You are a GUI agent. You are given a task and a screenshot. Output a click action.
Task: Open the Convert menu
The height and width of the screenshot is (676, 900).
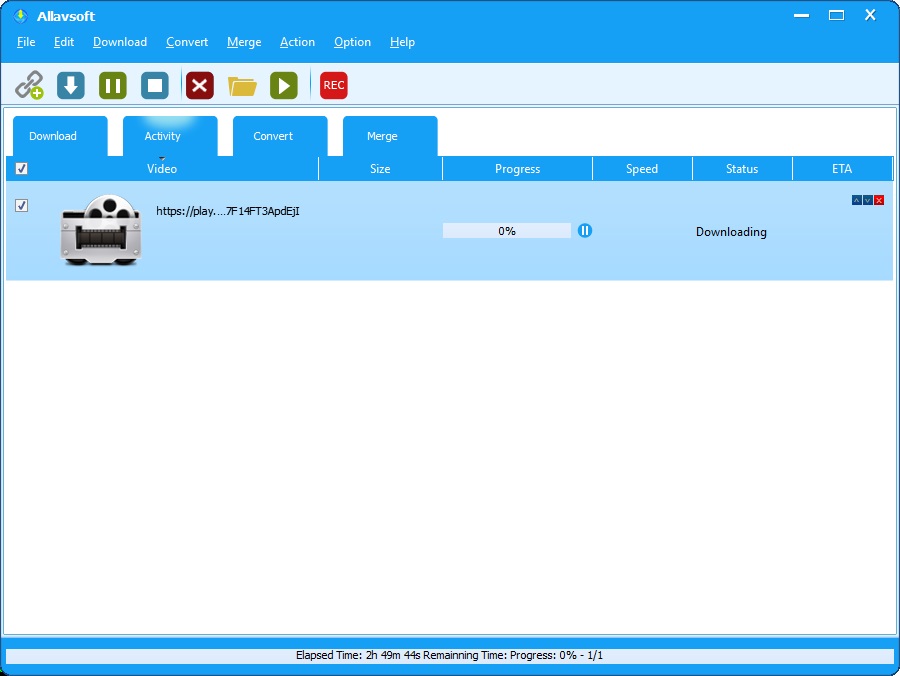click(187, 42)
